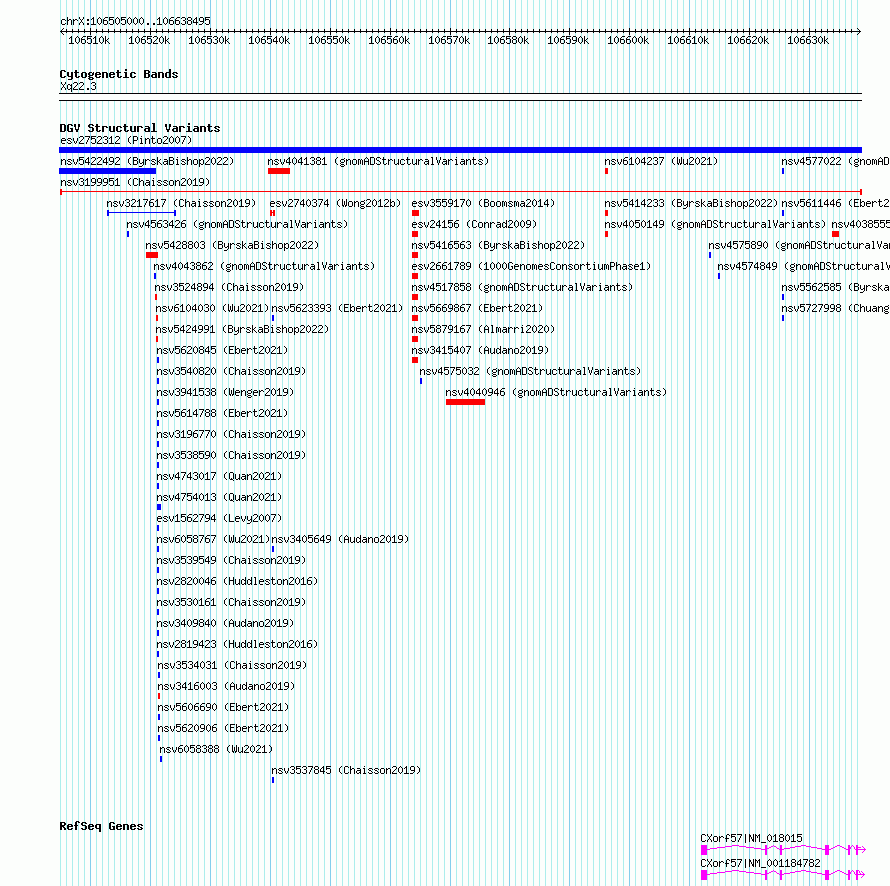The width and height of the screenshot is (890, 886).
Task: Open nsv3409840 (Audano2019) variant
Action: tap(225, 623)
